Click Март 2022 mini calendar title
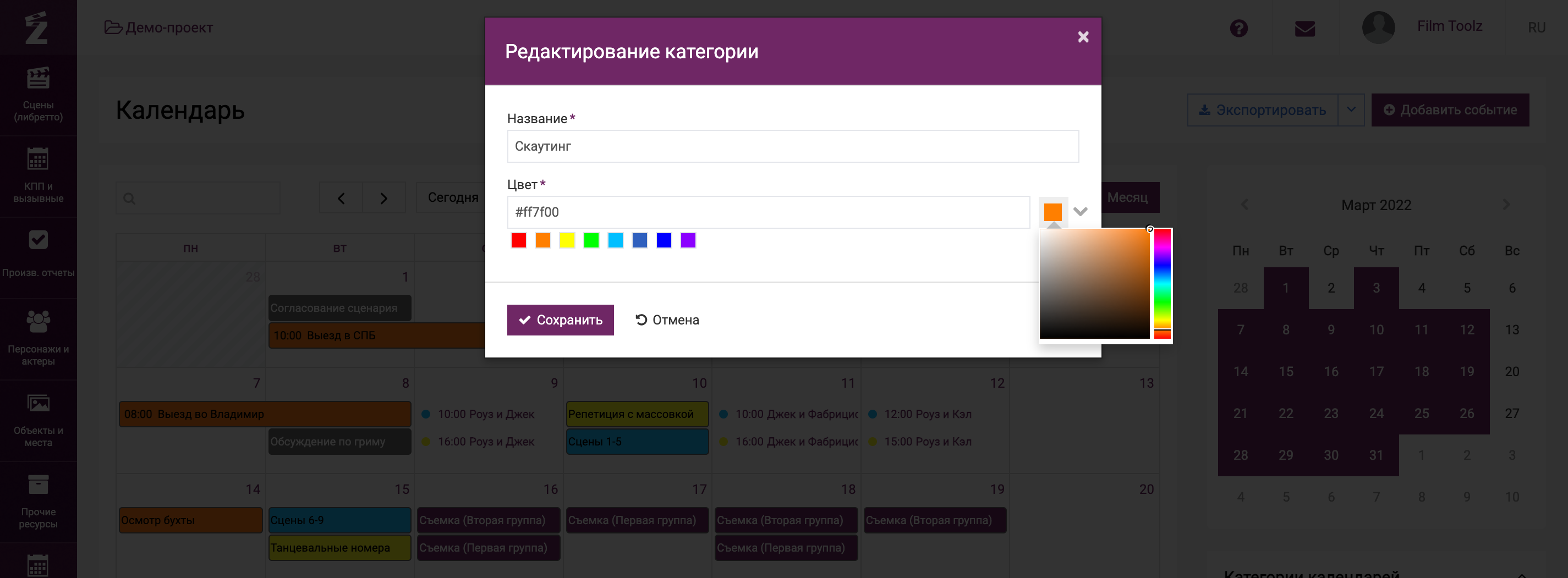 pyautogui.click(x=1375, y=205)
